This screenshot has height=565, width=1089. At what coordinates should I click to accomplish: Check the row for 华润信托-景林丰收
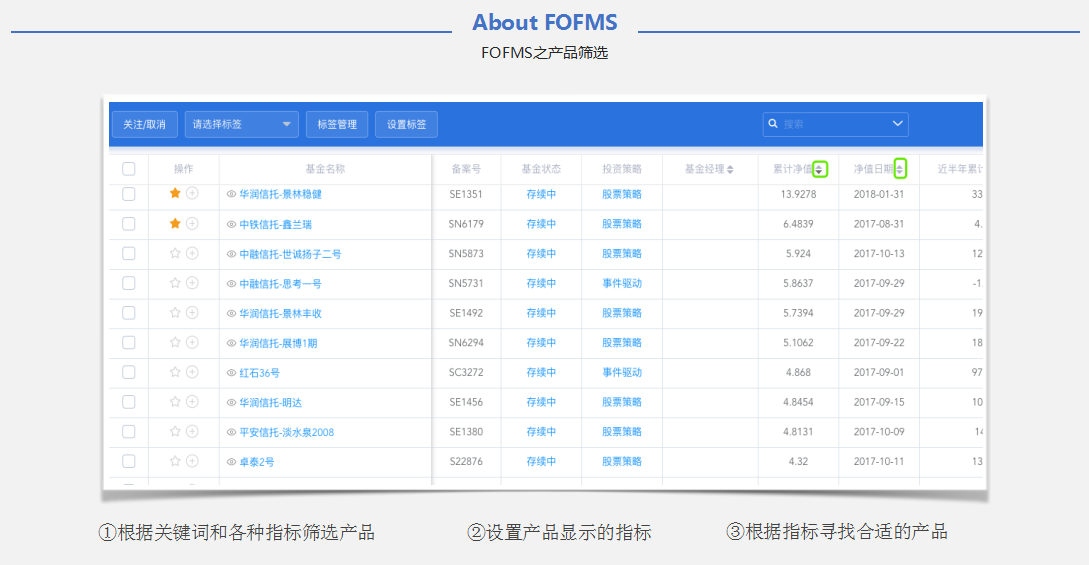pos(128,313)
